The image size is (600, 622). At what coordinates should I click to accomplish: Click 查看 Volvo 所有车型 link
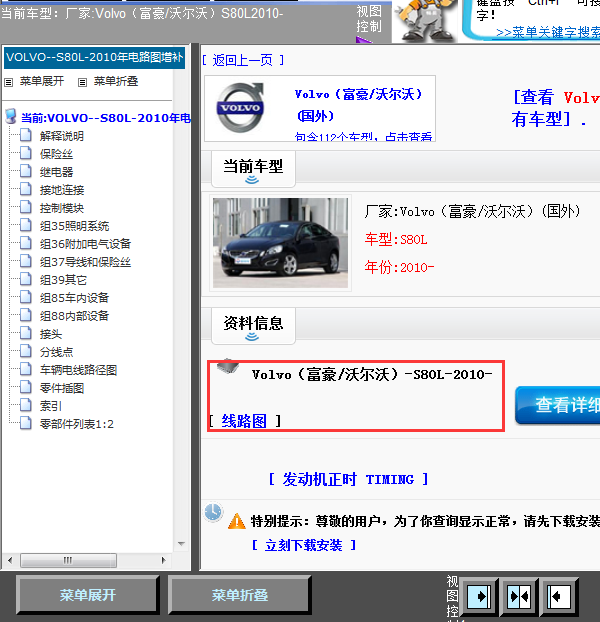pyautogui.click(x=556, y=108)
